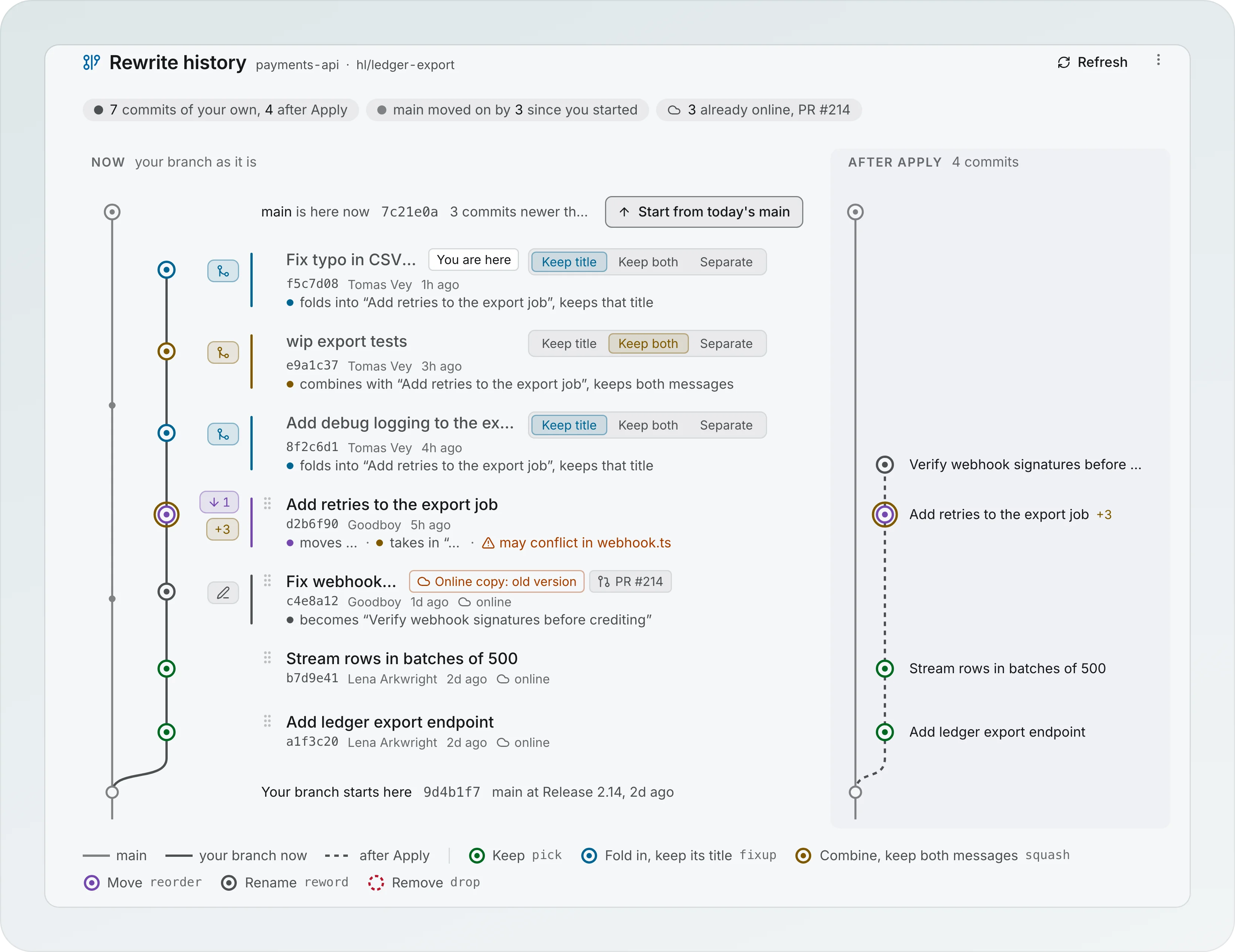Screen dimensions: 1235x952
Task: Click main moved on by 3 chip
Action: [x=507, y=110]
